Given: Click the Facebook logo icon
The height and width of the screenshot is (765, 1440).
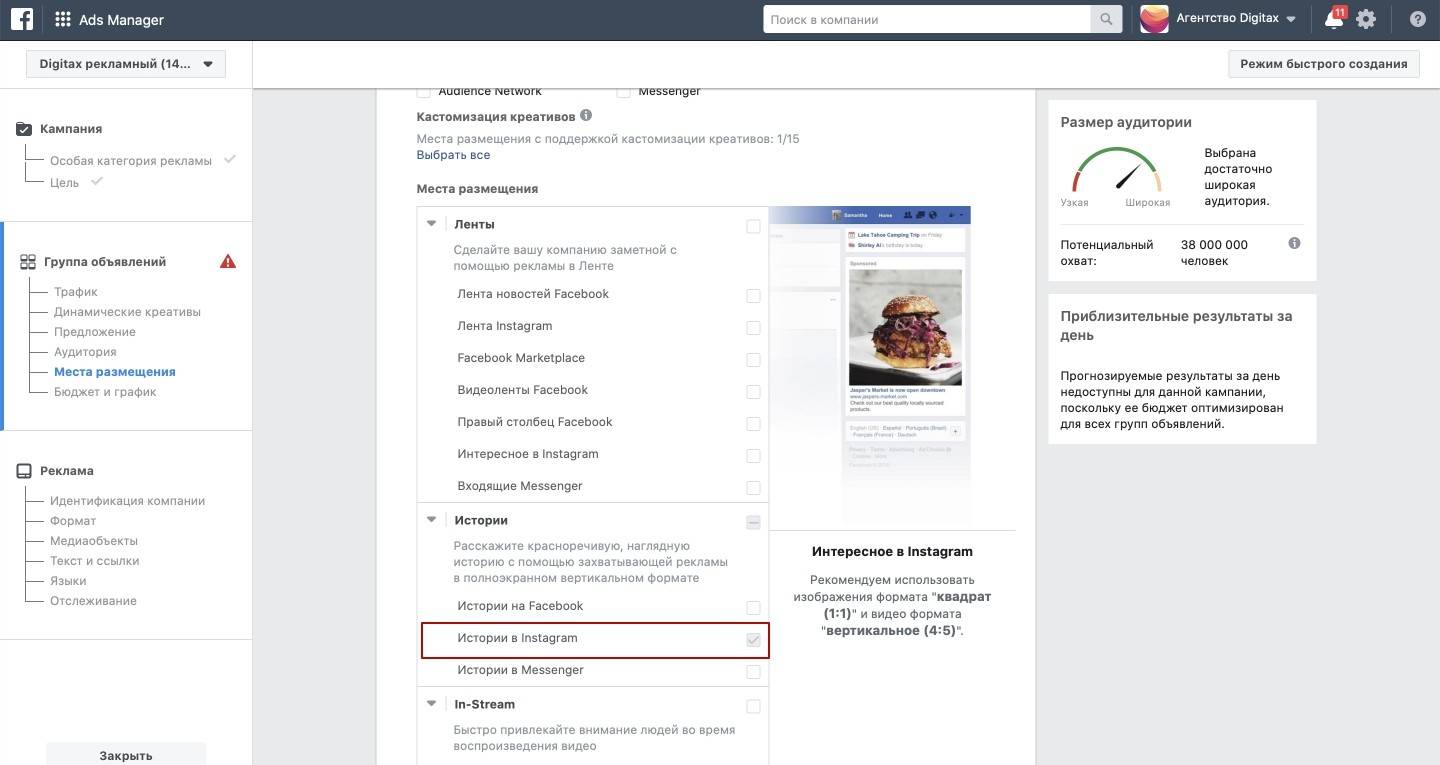Looking at the screenshot, I should click(21, 19).
